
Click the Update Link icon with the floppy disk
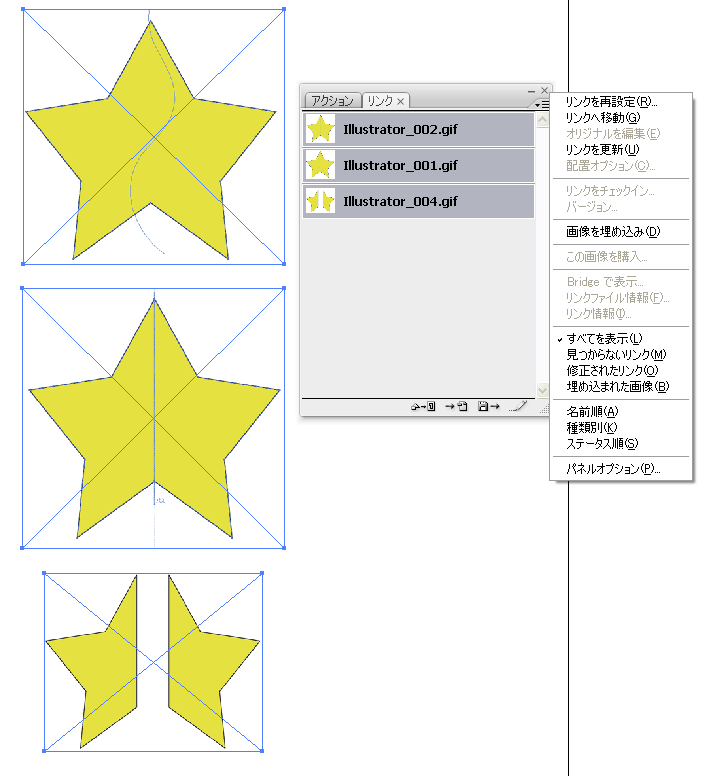[488, 407]
